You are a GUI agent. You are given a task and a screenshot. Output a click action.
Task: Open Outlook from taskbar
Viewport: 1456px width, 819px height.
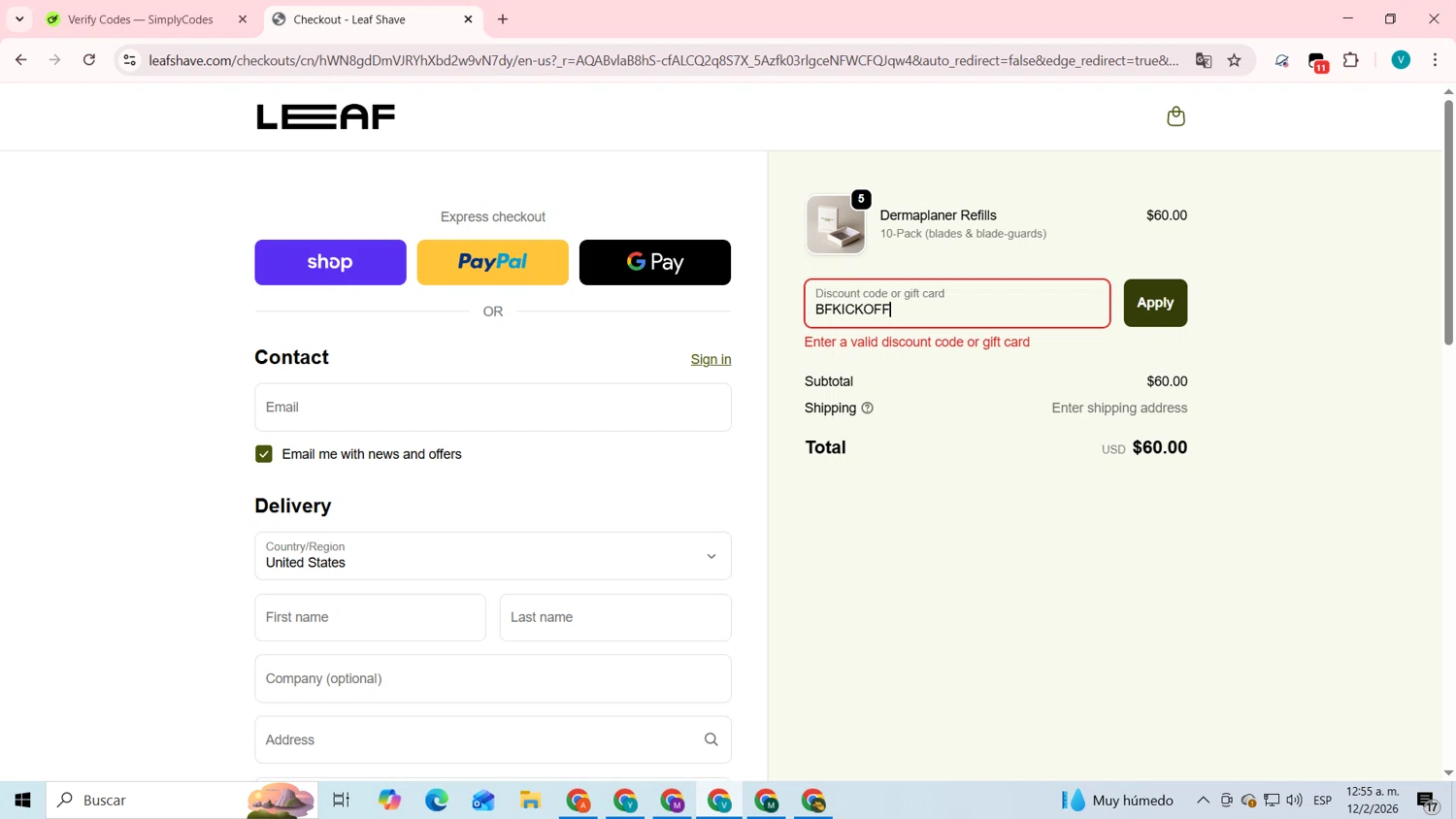click(x=483, y=801)
